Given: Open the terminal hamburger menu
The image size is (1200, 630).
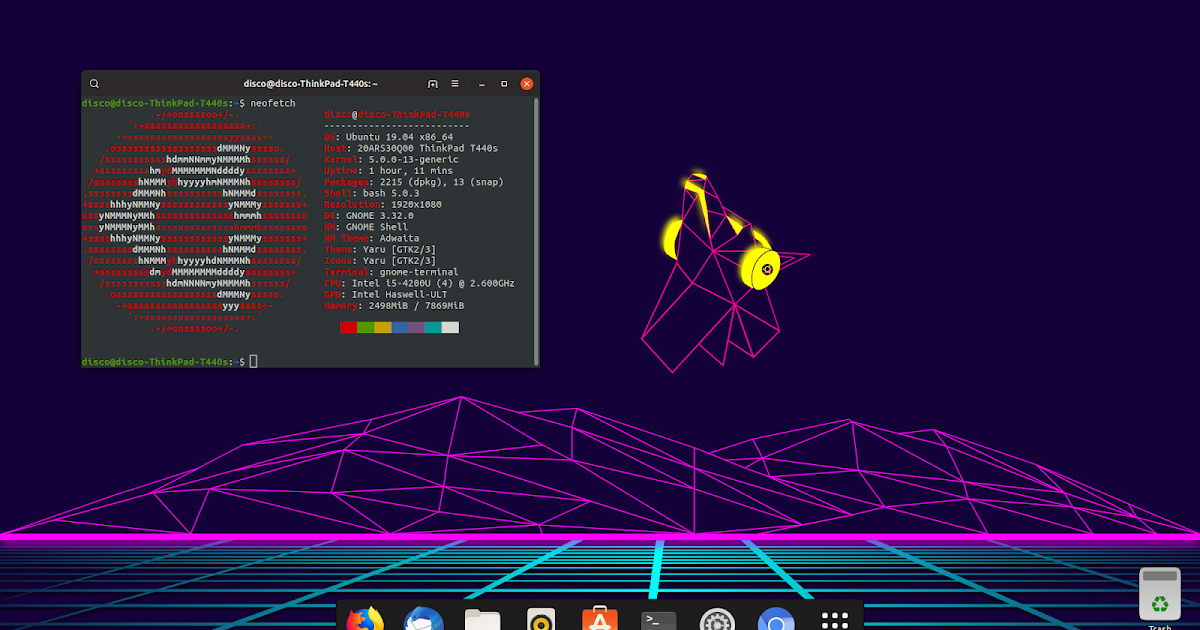Looking at the screenshot, I should tap(454, 83).
